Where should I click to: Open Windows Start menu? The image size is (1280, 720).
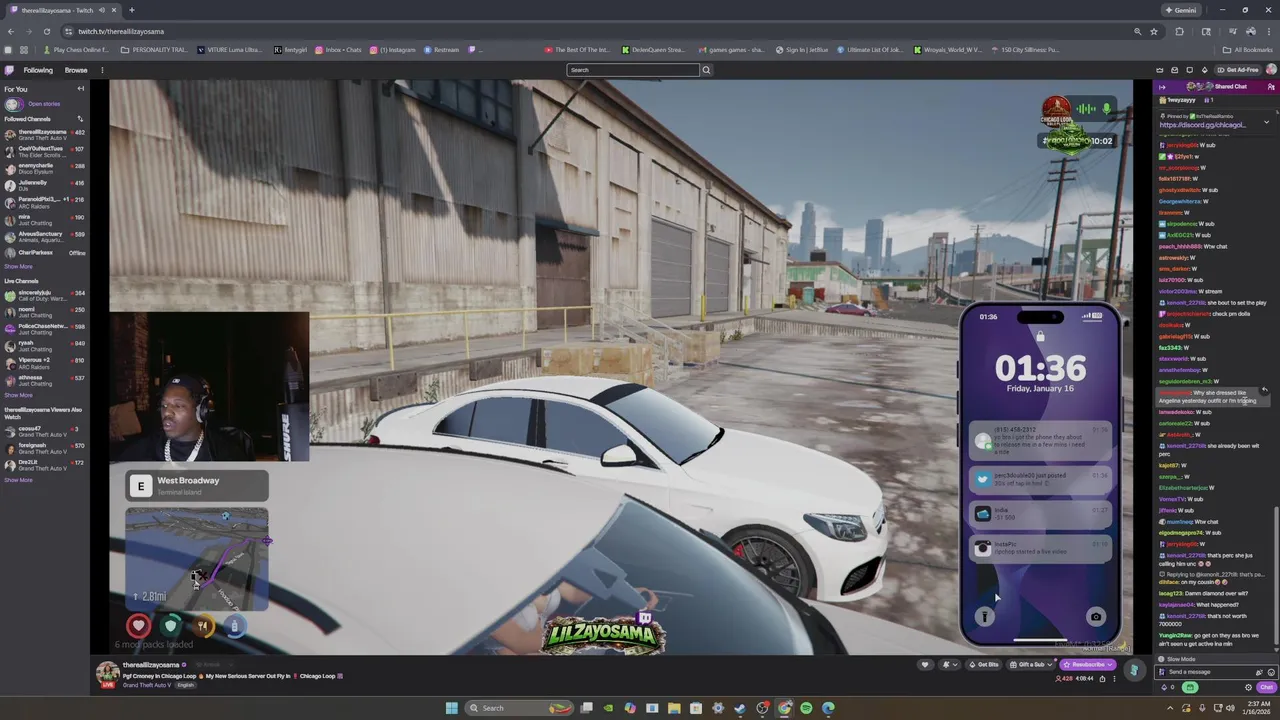point(451,708)
